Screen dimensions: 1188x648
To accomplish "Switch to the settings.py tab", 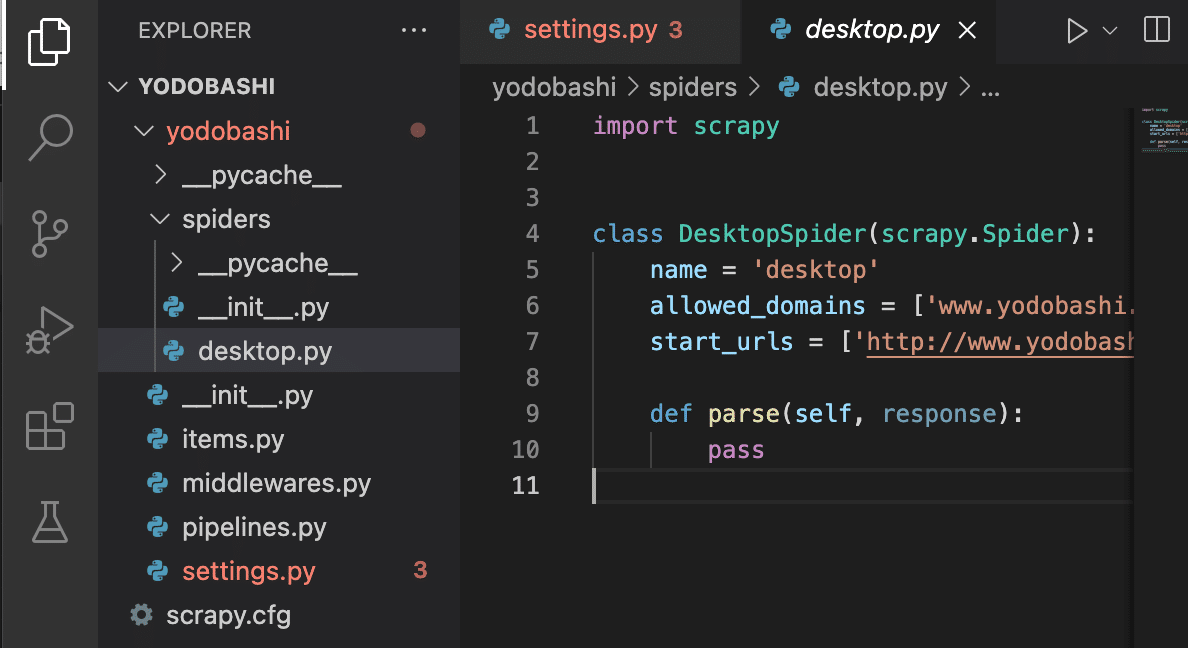I will point(590,30).
